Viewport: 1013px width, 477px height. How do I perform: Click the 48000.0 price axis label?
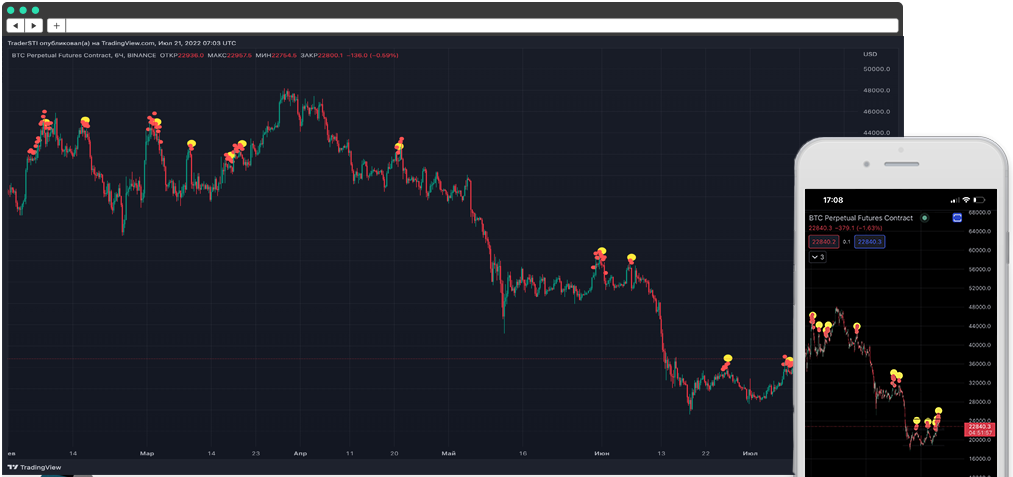click(x=878, y=90)
